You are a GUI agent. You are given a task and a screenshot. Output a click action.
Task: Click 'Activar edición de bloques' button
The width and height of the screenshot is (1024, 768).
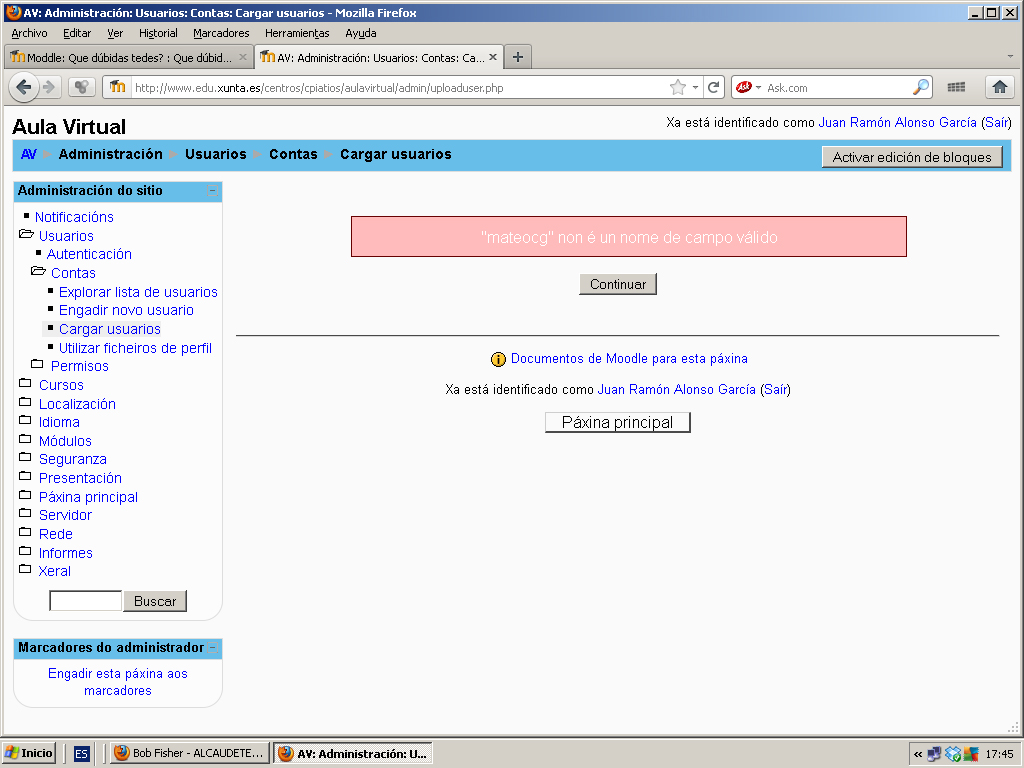click(912, 157)
